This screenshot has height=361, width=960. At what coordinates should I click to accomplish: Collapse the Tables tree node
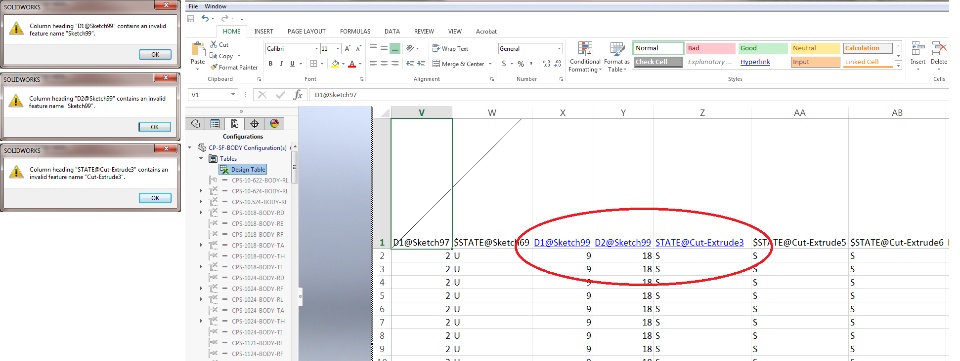tap(201, 158)
